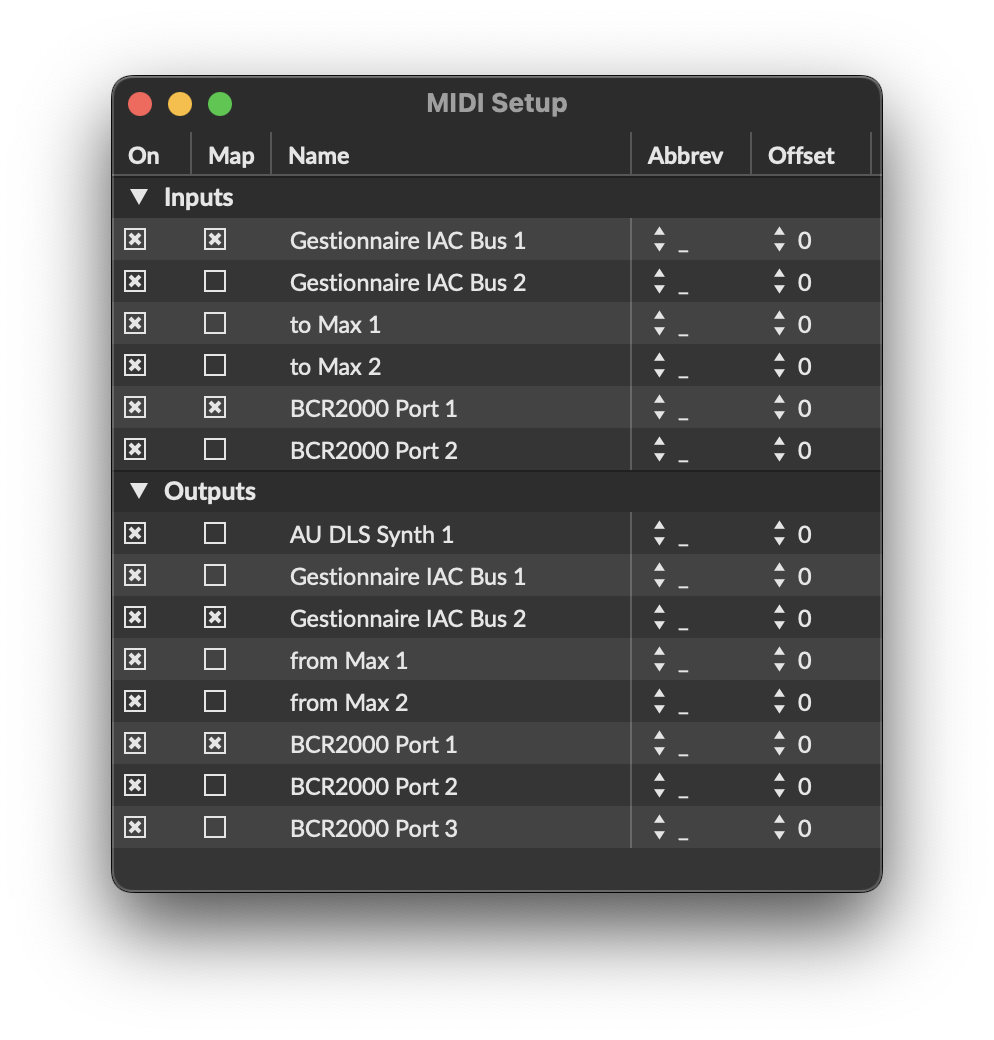This screenshot has width=994, height=1040.
Task: Adjust Offset stepper for AU DLS Synth 1
Action: tap(779, 533)
